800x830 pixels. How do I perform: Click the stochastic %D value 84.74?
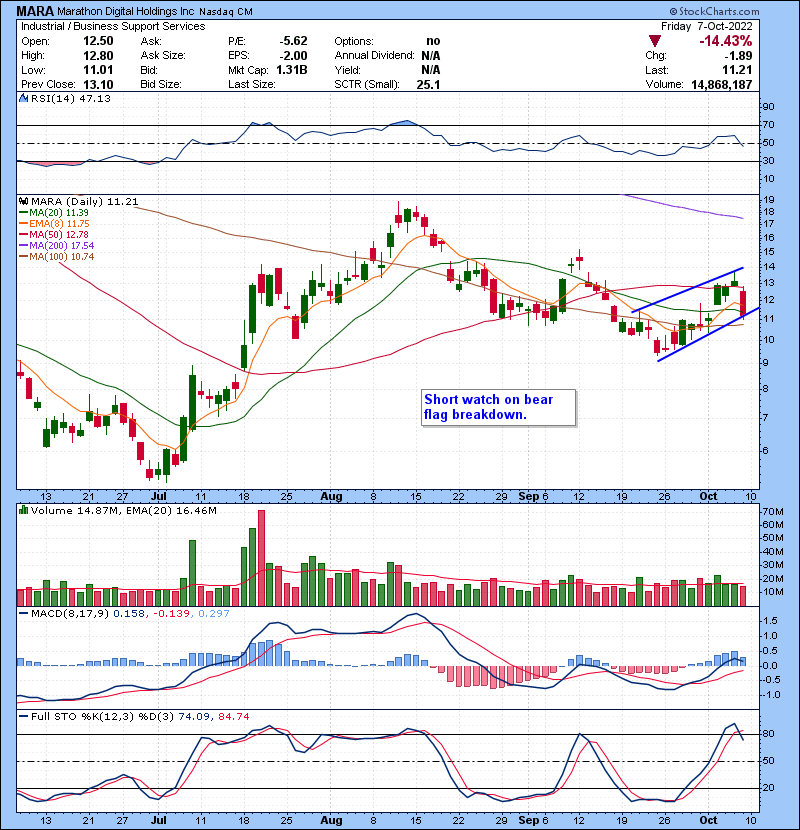(x=233, y=717)
